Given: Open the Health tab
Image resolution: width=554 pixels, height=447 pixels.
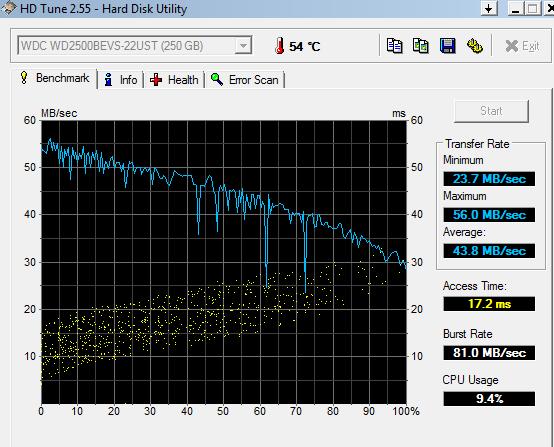Looking at the screenshot, I should (174, 80).
